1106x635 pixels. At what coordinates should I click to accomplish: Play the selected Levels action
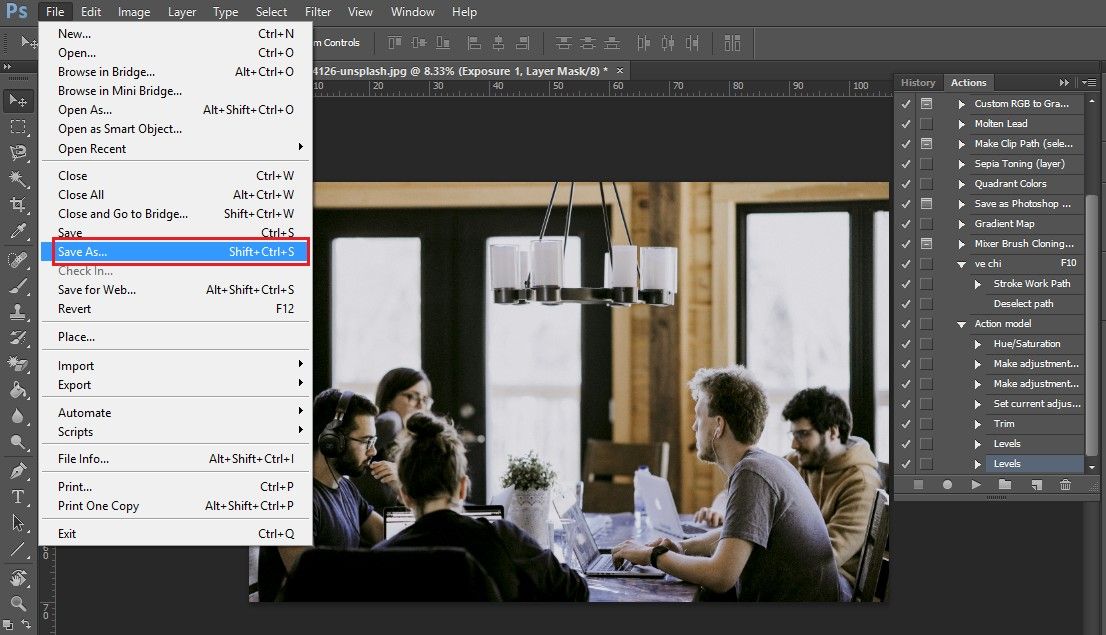[x=976, y=484]
